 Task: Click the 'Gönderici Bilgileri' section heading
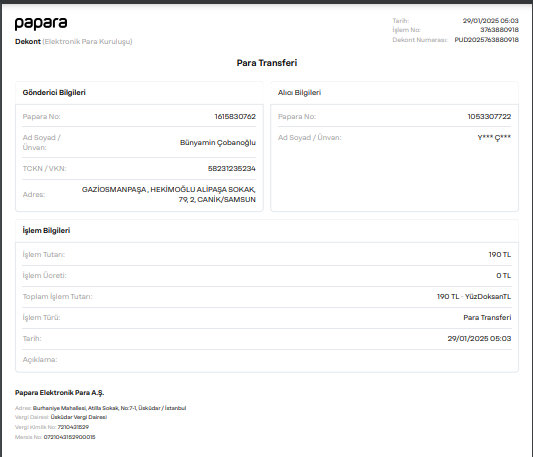(54, 92)
